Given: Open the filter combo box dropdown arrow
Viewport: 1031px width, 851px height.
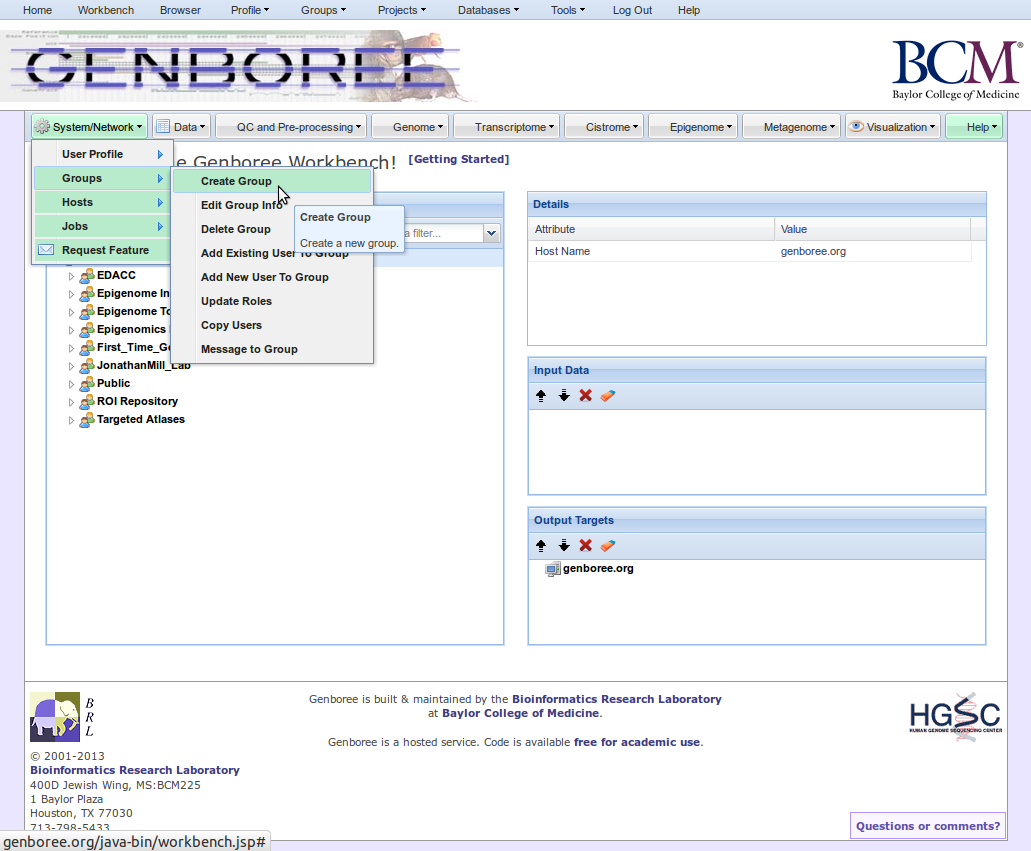Looking at the screenshot, I should [x=491, y=233].
